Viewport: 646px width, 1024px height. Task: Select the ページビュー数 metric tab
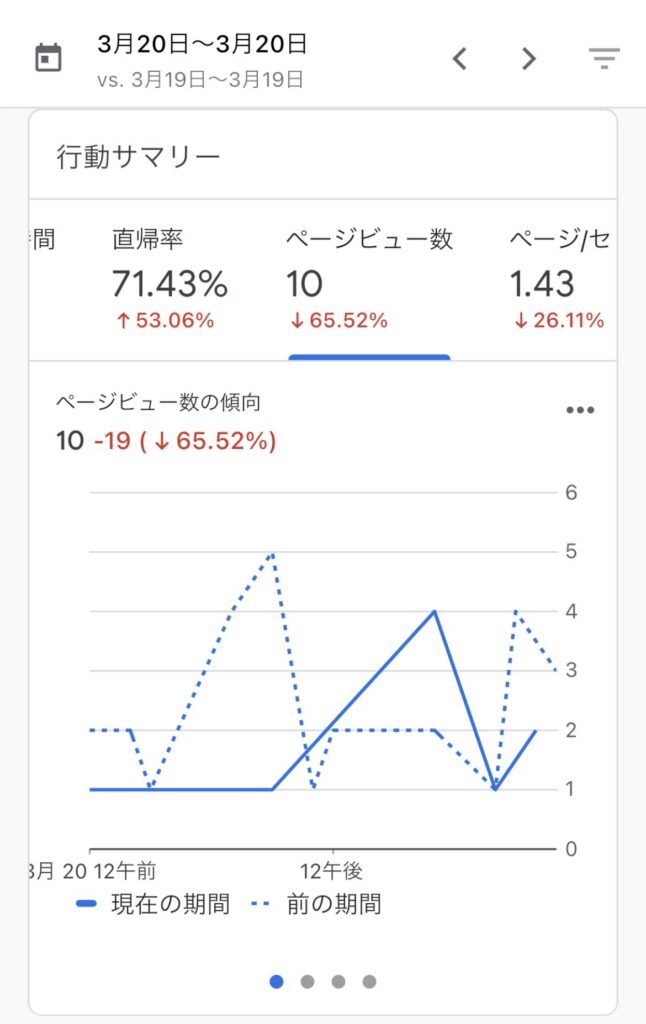click(x=369, y=281)
